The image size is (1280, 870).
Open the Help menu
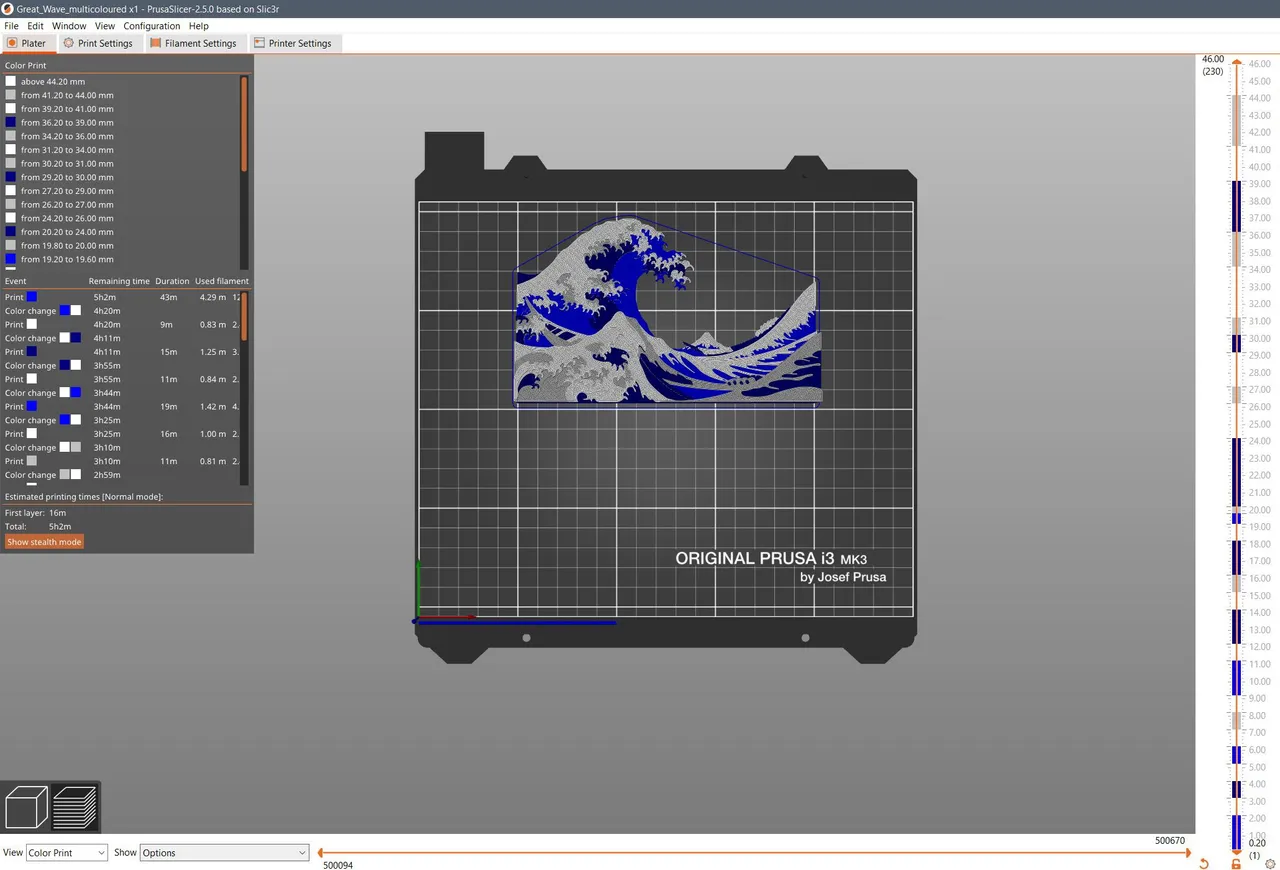click(x=198, y=26)
